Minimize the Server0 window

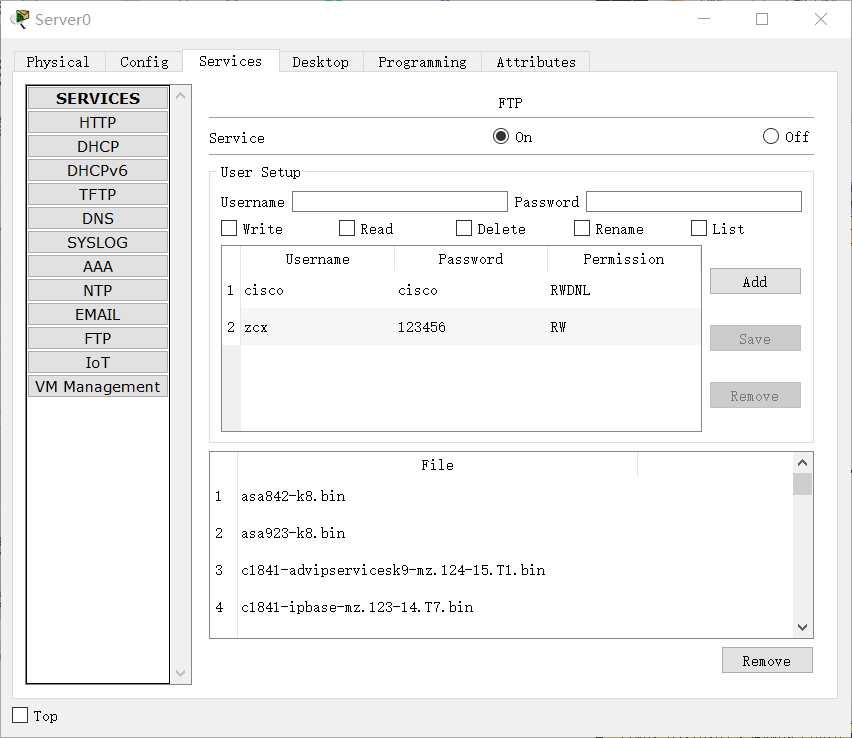tap(704, 19)
